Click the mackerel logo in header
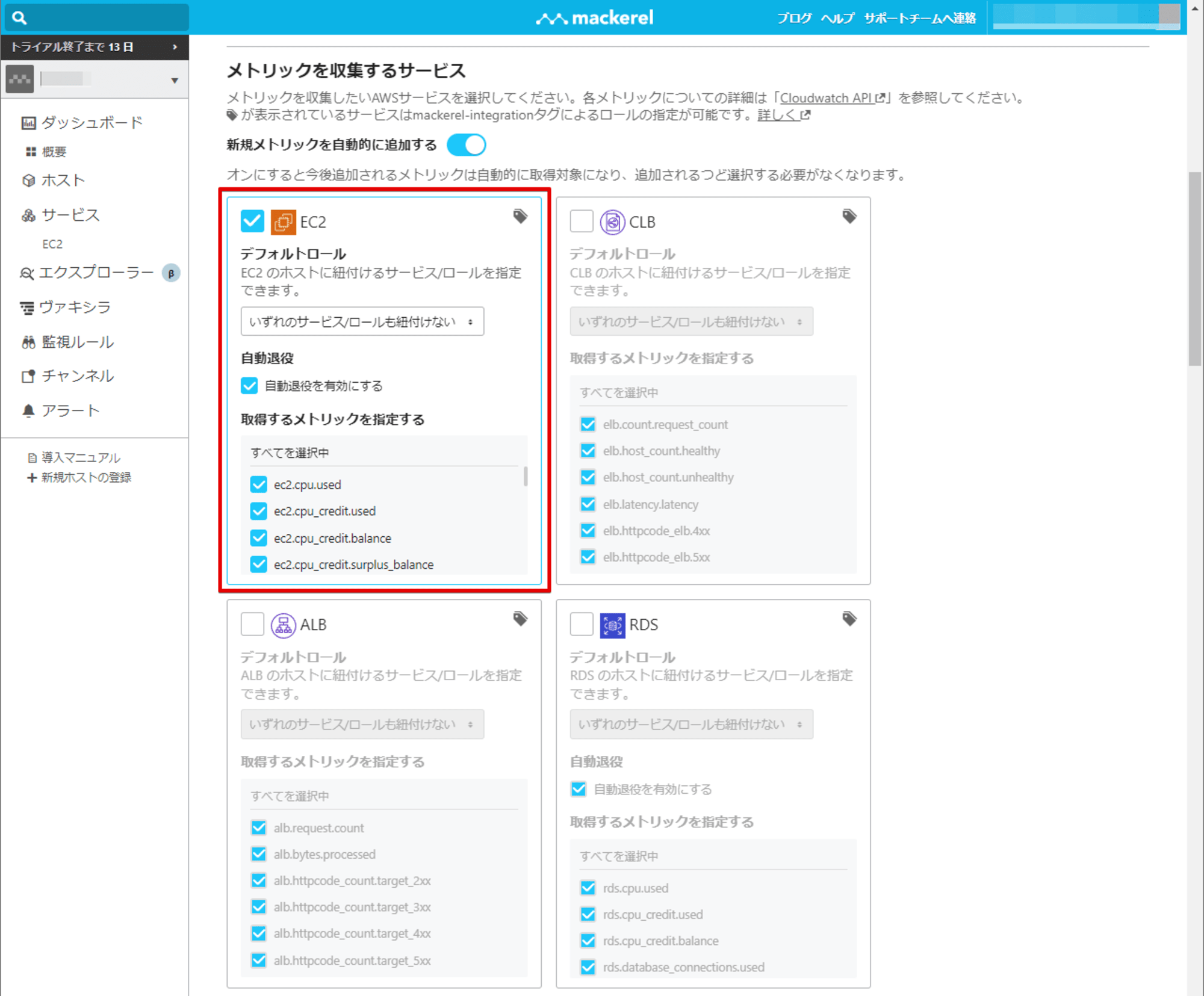1204x996 pixels. click(594, 18)
